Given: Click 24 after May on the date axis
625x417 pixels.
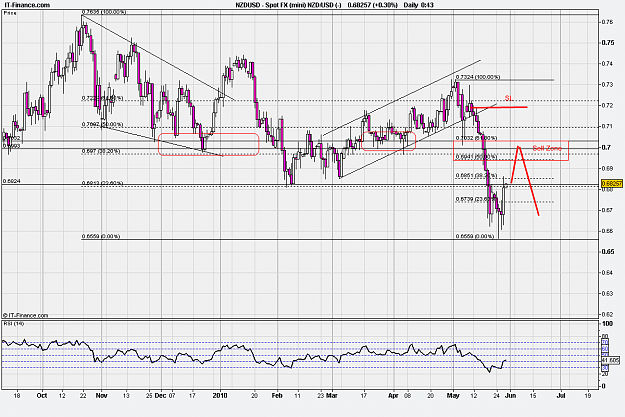Looking at the screenshot, I should pyautogui.click(x=497, y=395).
